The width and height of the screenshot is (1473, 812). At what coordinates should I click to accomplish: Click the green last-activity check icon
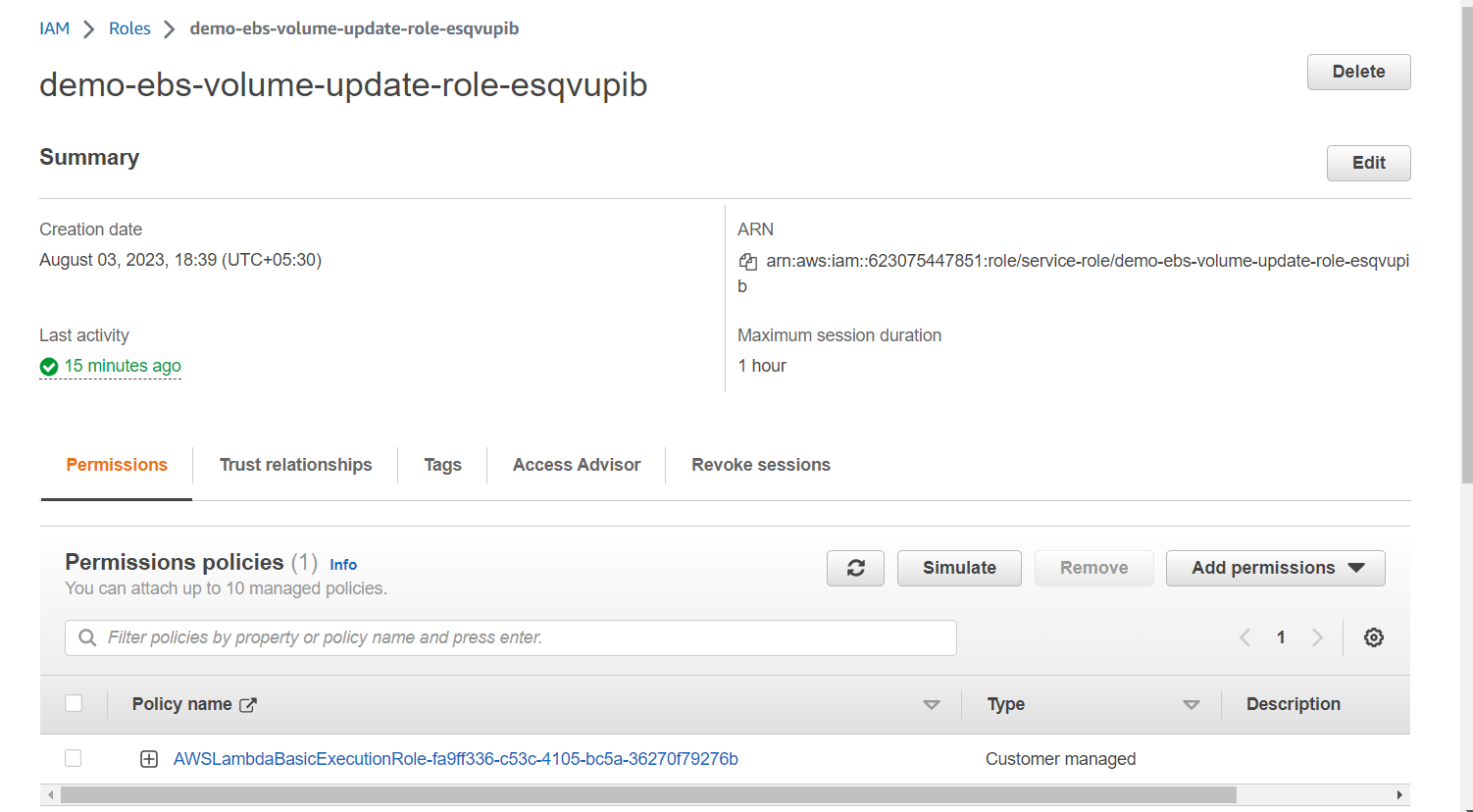point(49,367)
